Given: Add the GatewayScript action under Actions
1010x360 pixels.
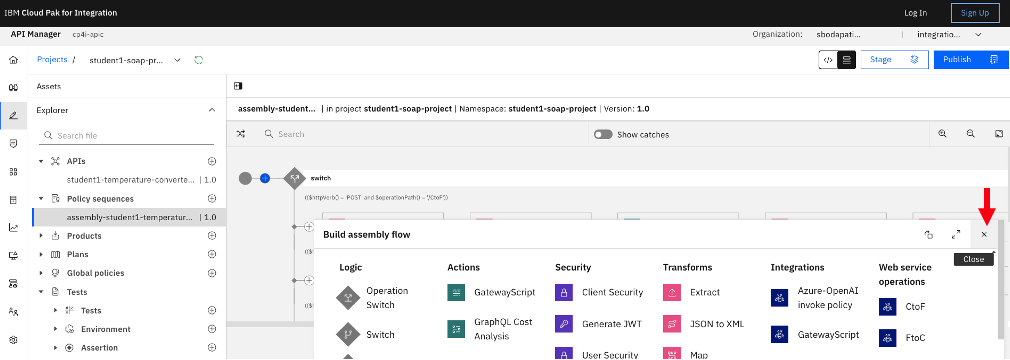Looking at the screenshot, I should [491, 292].
